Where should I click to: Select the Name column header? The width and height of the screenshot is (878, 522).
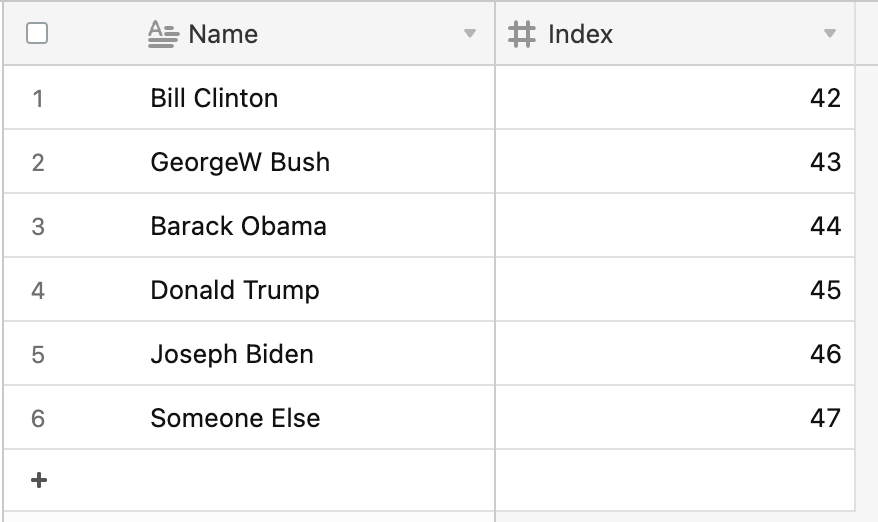223,34
